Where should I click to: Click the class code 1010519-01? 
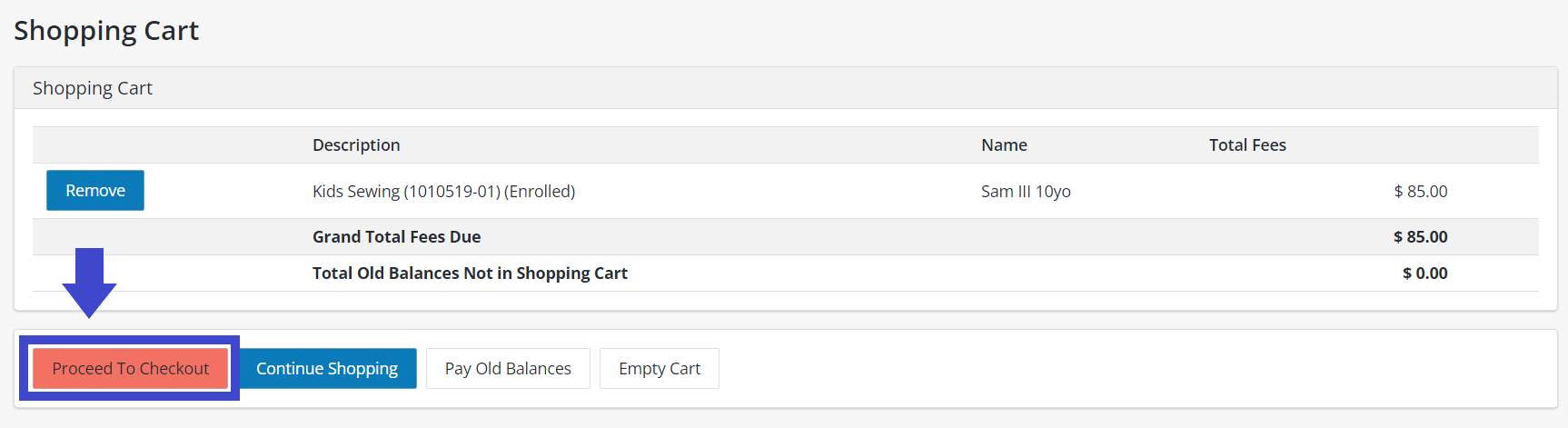[452, 192]
